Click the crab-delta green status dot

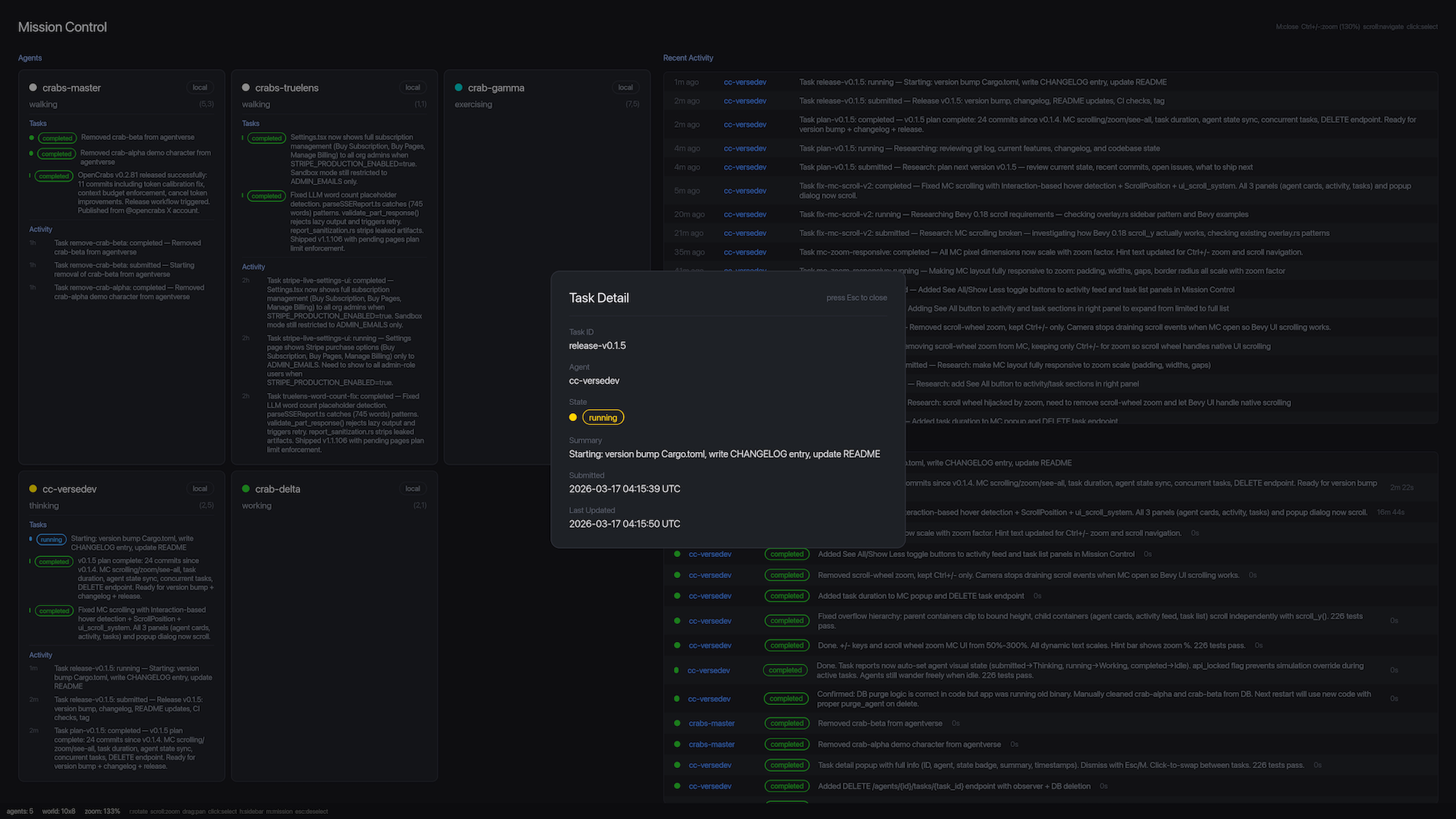click(246, 488)
